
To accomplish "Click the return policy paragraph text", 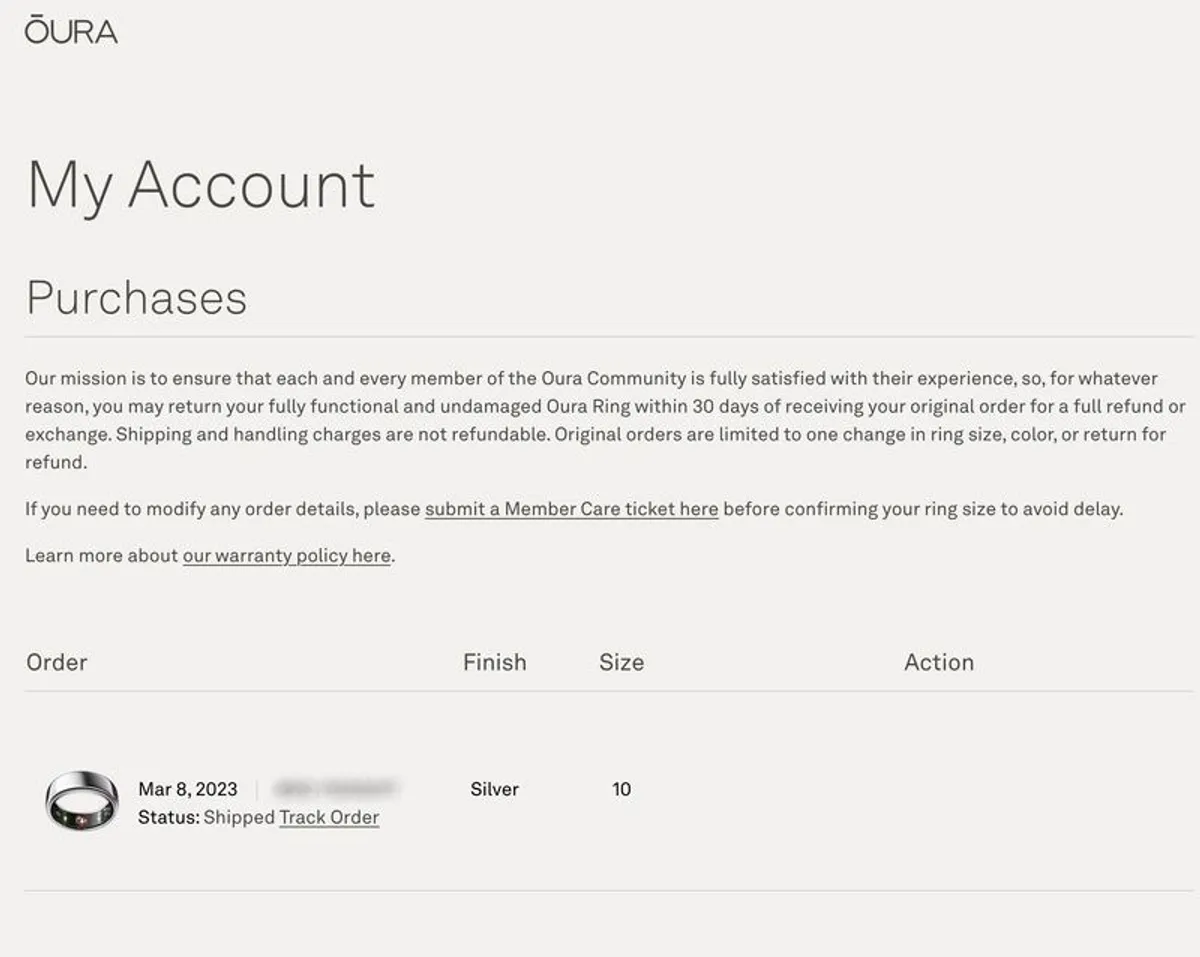I will (x=606, y=421).
